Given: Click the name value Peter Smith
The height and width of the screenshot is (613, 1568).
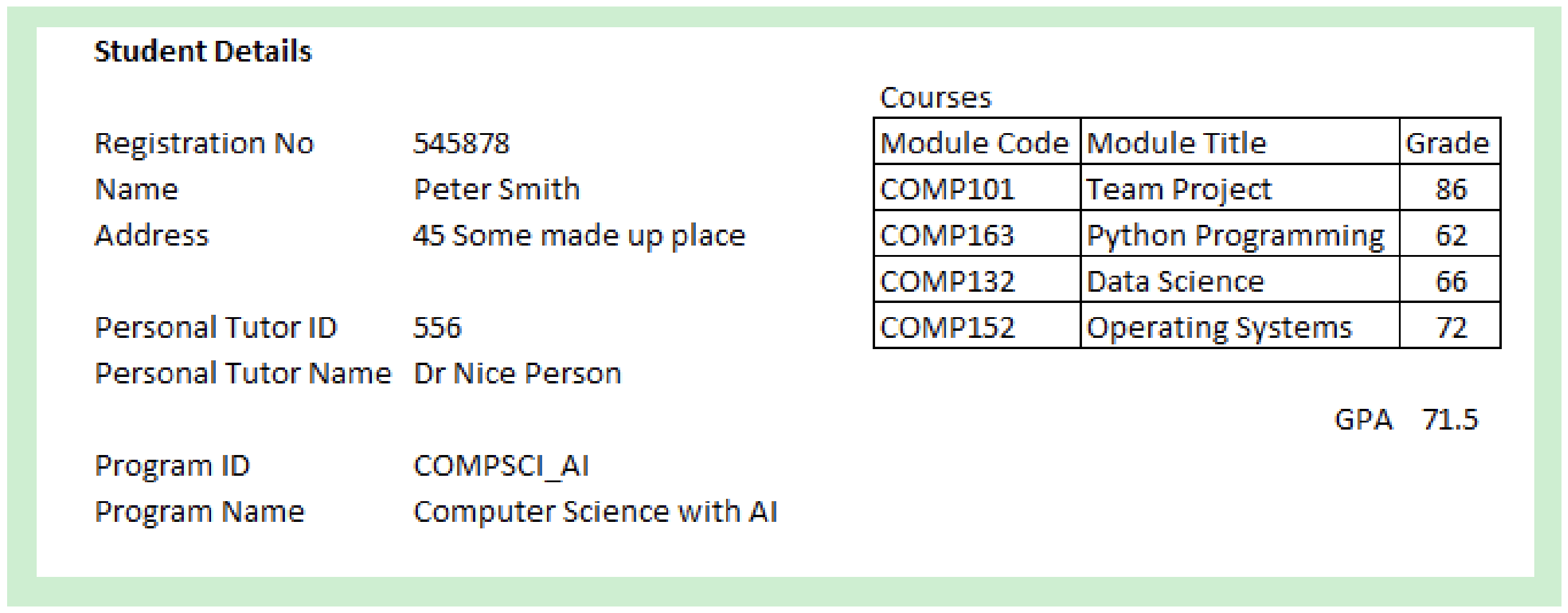Looking at the screenshot, I should tap(496, 189).
